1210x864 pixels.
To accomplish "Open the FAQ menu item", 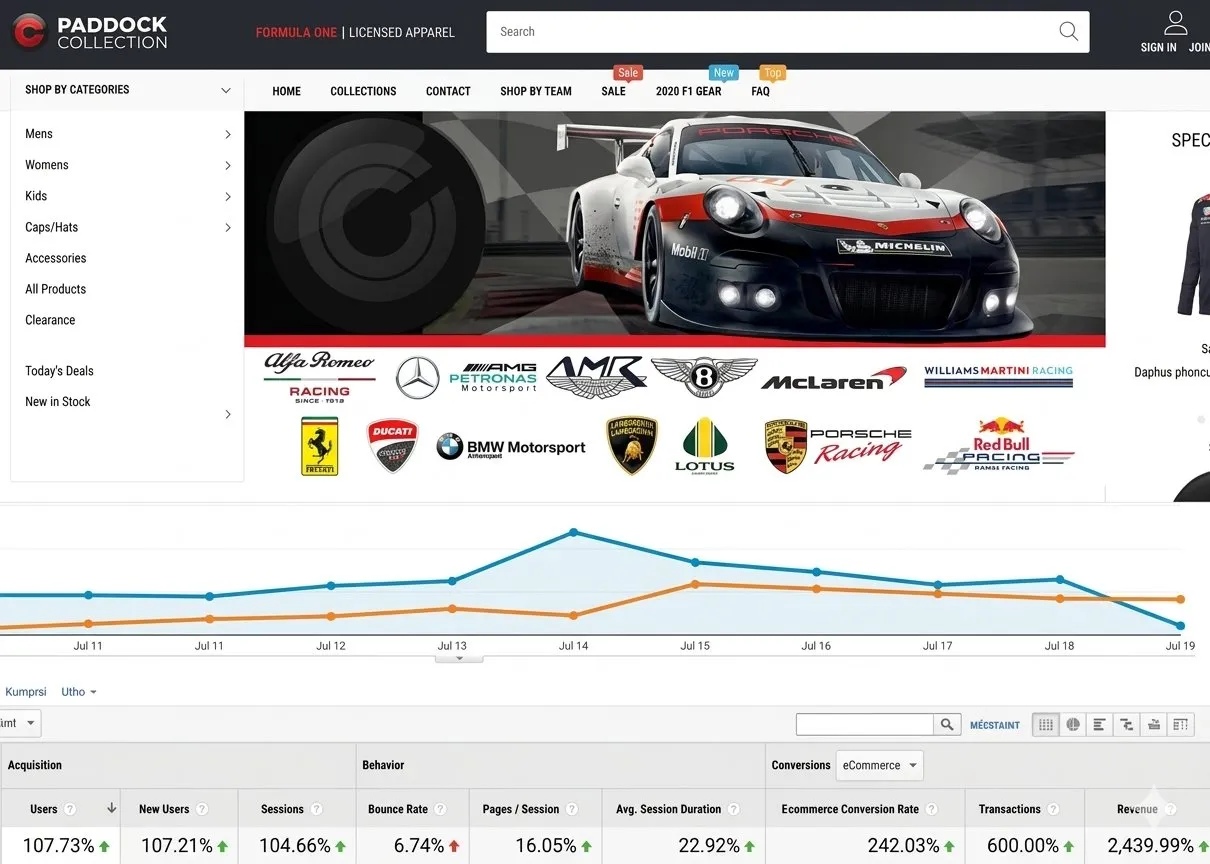I will [760, 91].
